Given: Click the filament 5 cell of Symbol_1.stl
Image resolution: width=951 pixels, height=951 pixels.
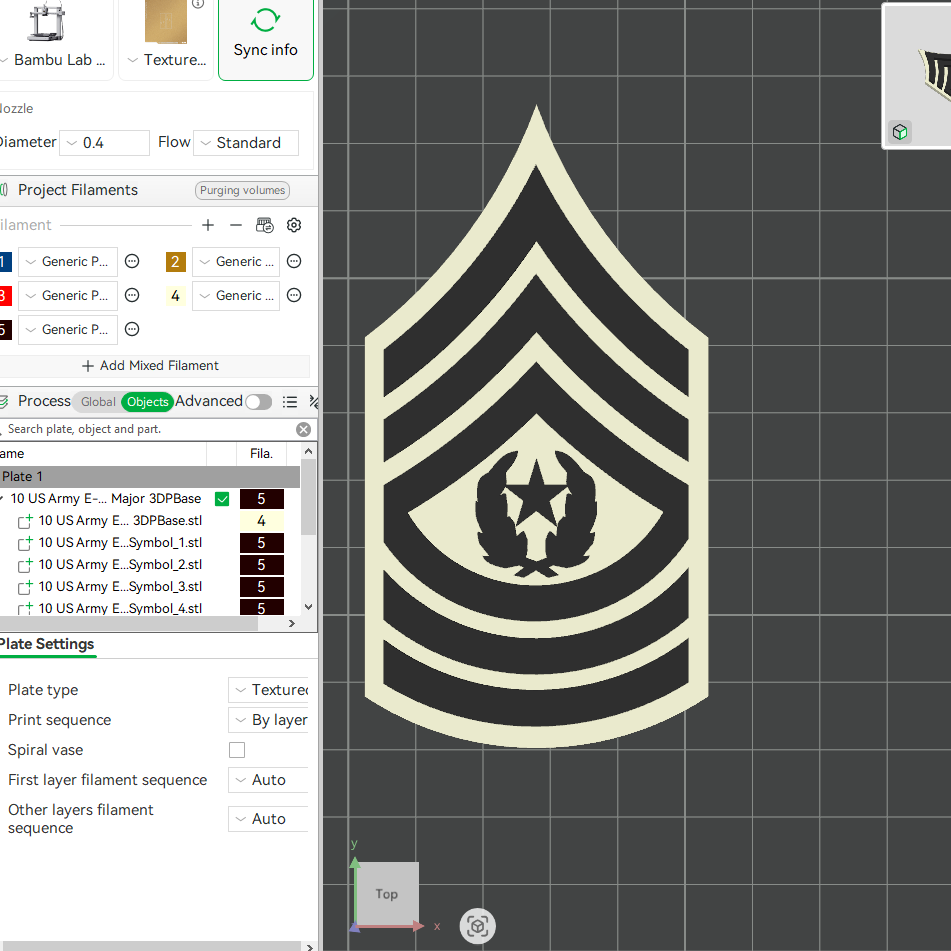Looking at the screenshot, I should click(261, 543).
